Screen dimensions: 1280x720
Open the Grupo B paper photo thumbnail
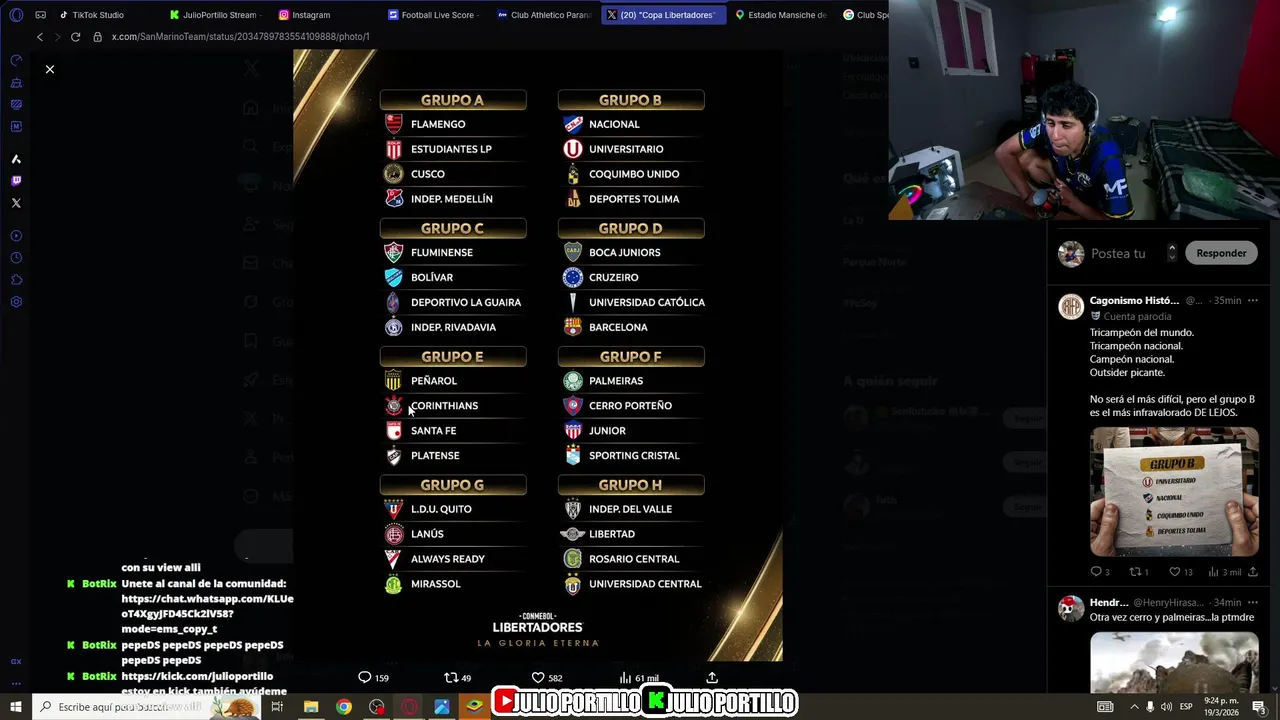coord(1174,491)
